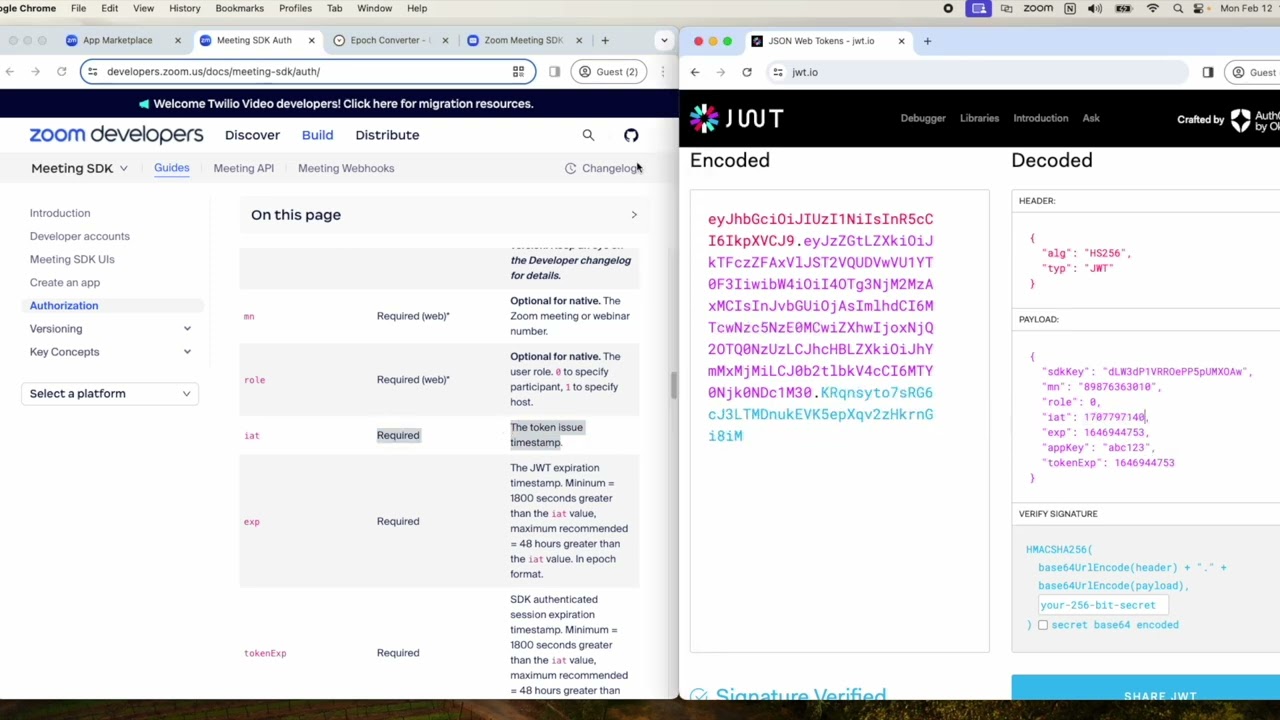Viewport: 1280px width, 720px height.
Task: Click the megaphone icon in Twilio banner
Action: (144, 104)
